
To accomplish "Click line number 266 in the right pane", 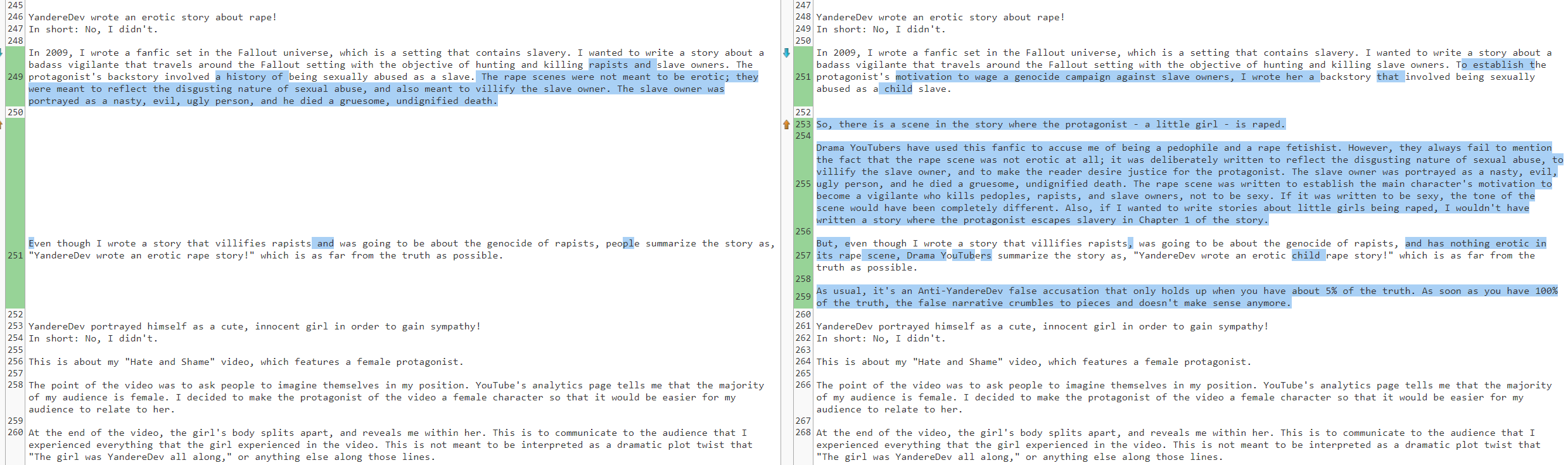I will 803,385.
